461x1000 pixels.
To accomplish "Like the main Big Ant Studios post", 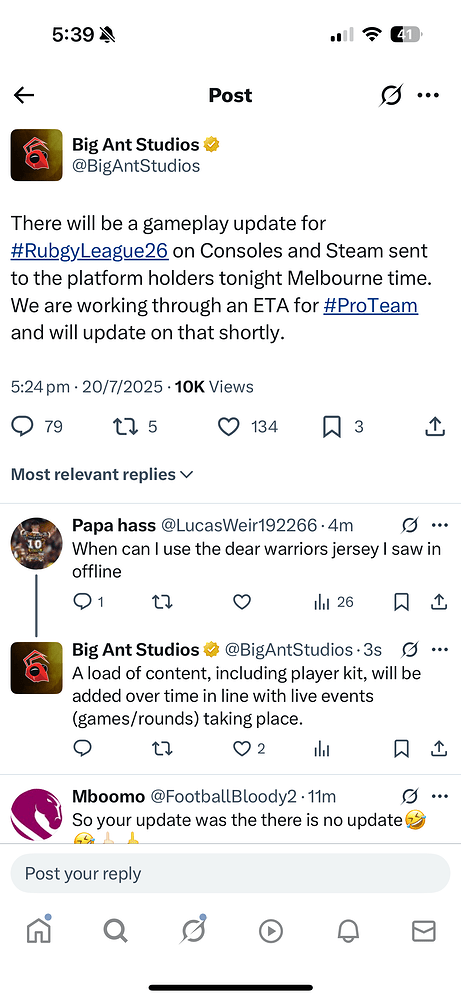I will pos(228,426).
